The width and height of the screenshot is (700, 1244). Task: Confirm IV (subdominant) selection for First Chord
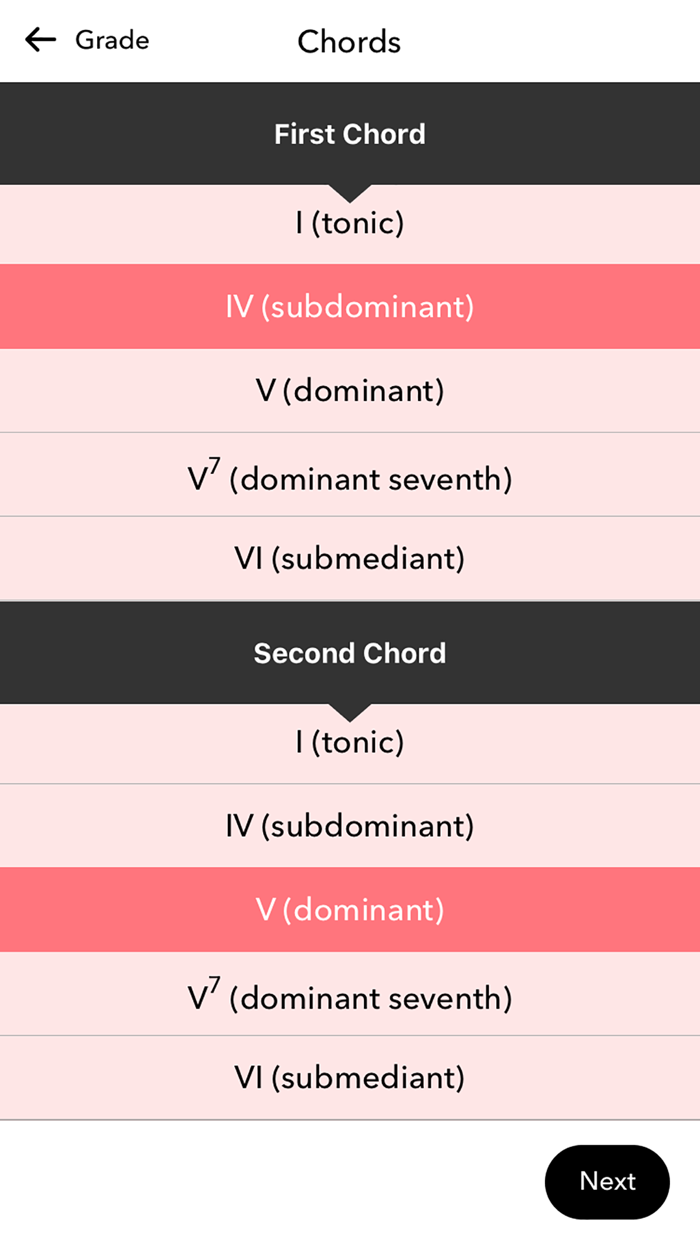coord(350,306)
